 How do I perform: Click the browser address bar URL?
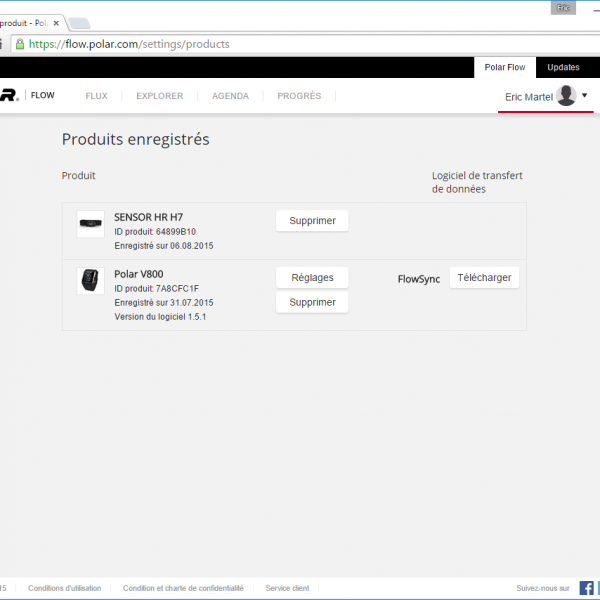(130, 44)
